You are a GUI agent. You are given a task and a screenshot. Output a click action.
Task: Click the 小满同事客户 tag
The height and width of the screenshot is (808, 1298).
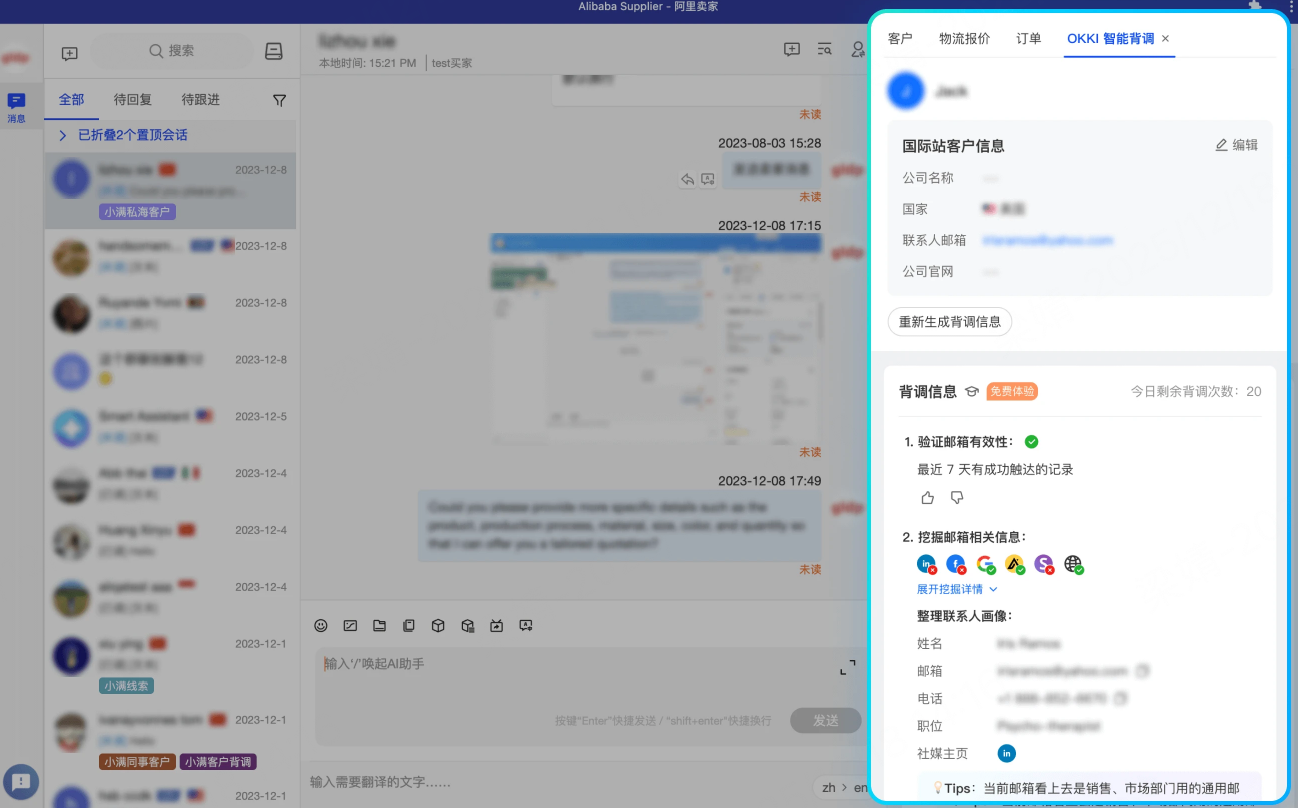(x=137, y=762)
